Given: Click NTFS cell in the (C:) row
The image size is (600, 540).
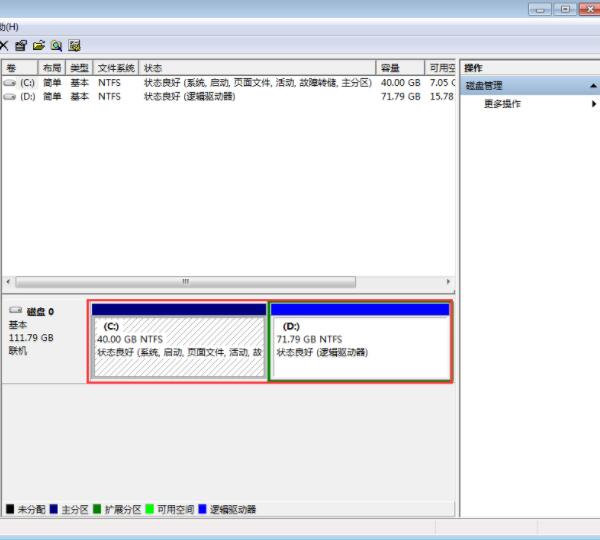Looking at the screenshot, I should (x=109, y=83).
